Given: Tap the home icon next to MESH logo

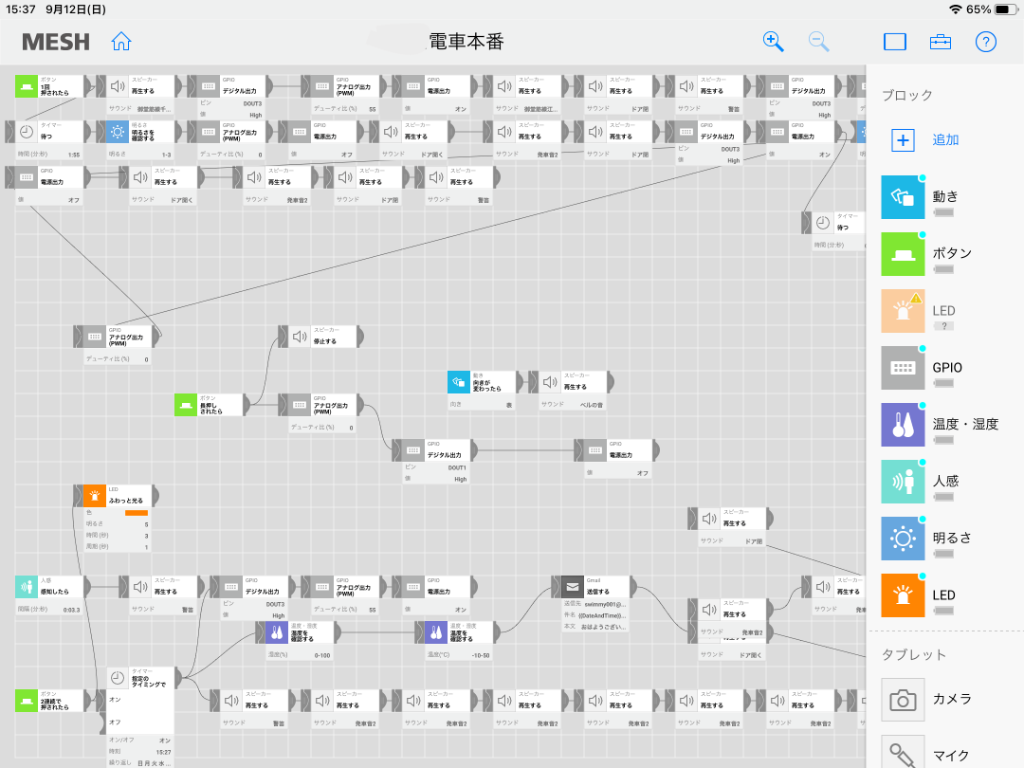Looking at the screenshot, I should pyautogui.click(x=121, y=41).
